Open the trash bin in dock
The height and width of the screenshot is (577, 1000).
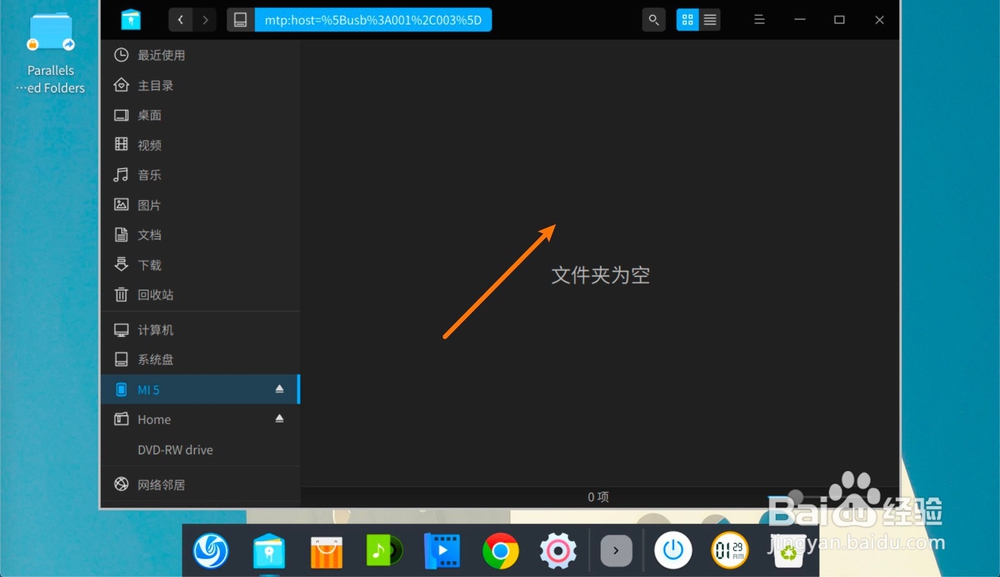(788, 551)
